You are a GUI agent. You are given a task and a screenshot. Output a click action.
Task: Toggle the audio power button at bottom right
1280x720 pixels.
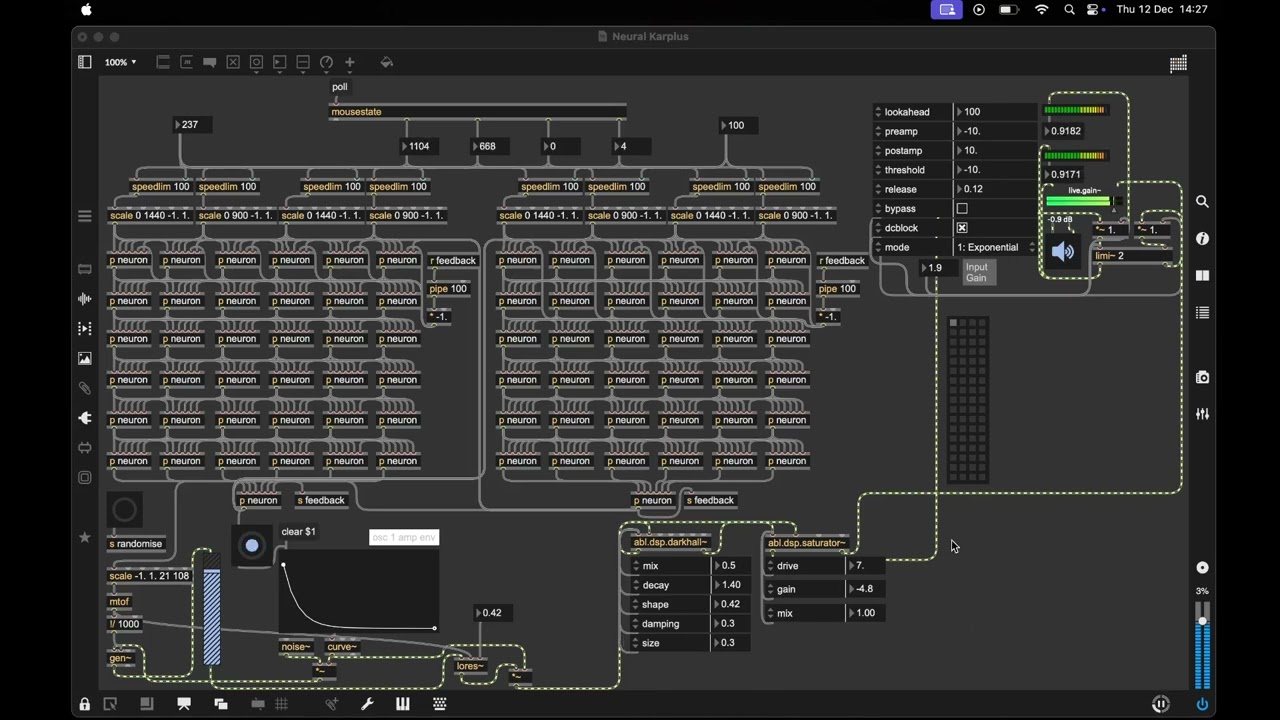coord(1202,704)
